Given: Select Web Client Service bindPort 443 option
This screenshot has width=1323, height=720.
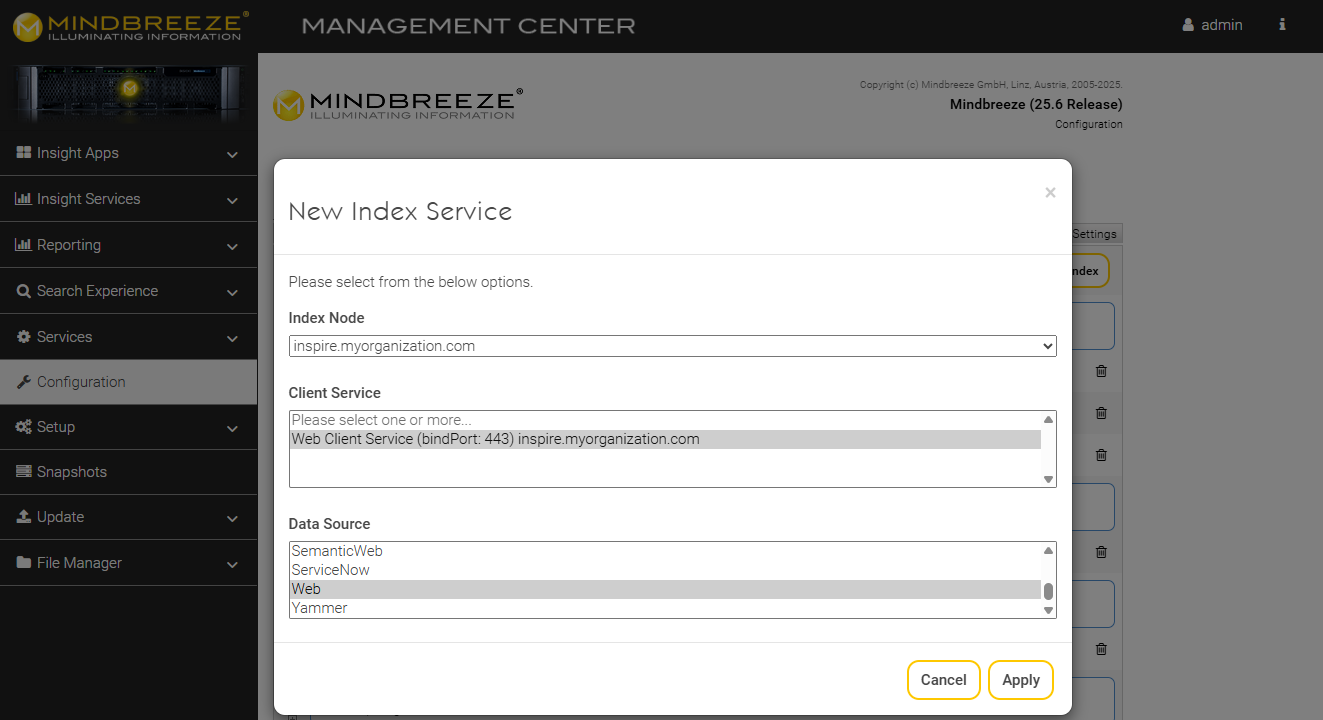Looking at the screenshot, I should pos(665,439).
